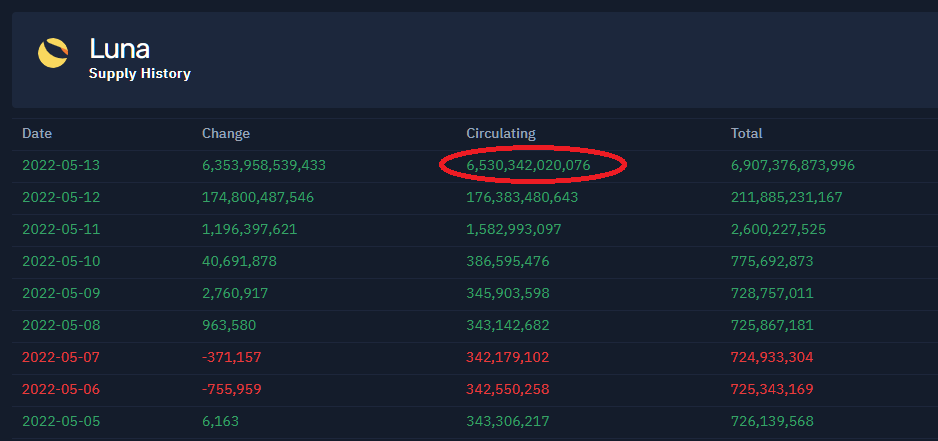Image resolution: width=938 pixels, height=441 pixels.
Task: Click the Luna moon logo icon
Action: coord(53,53)
